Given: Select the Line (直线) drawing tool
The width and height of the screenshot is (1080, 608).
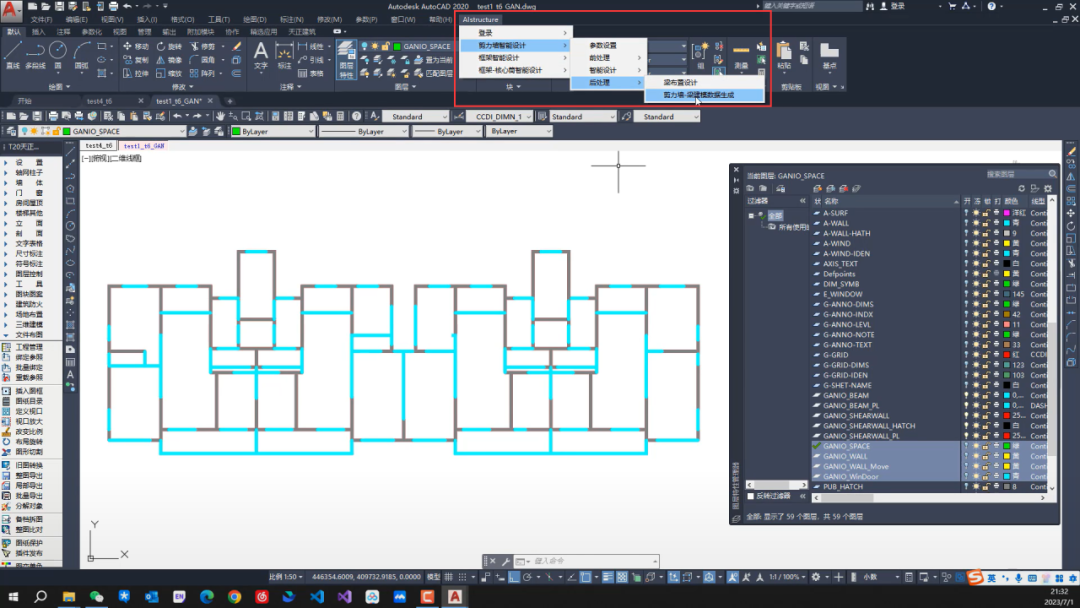Looking at the screenshot, I should point(12,52).
